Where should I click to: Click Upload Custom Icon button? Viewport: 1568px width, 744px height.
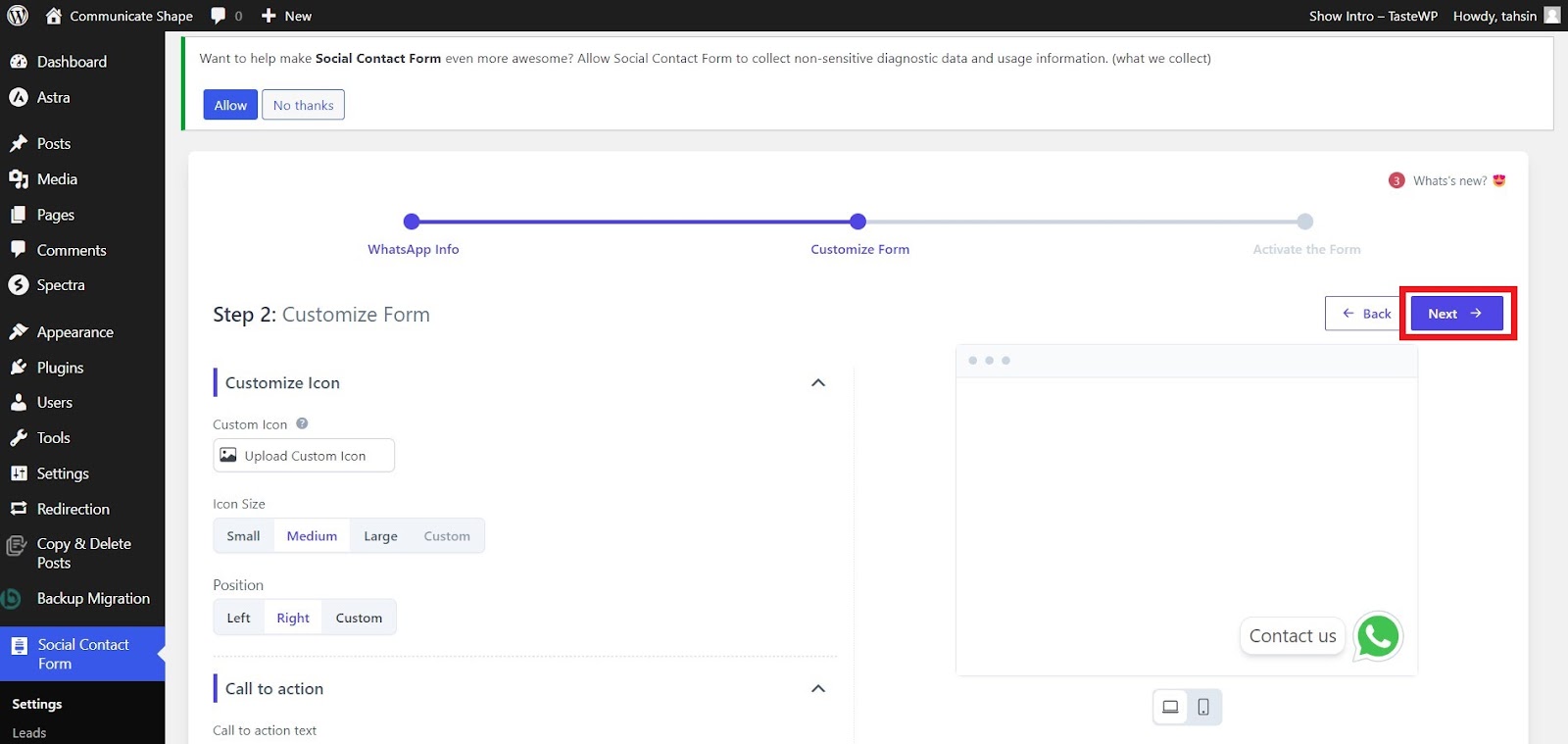click(304, 456)
